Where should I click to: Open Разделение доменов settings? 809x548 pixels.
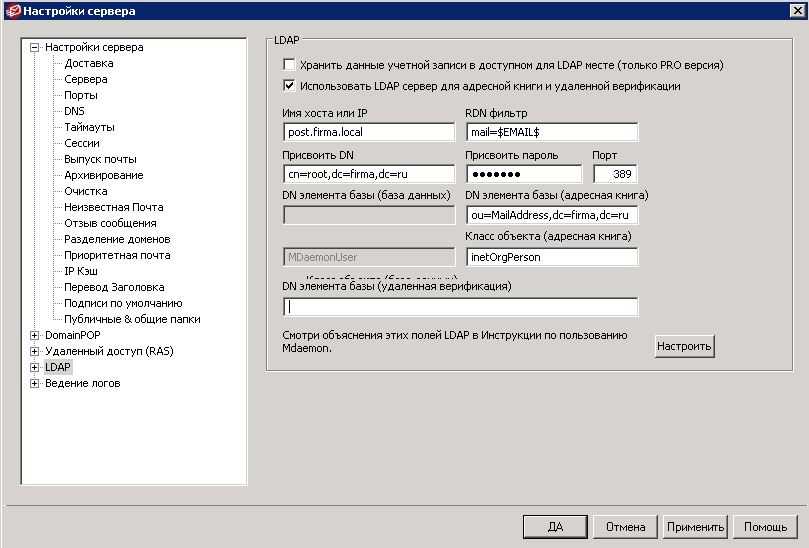click(x=117, y=239)
